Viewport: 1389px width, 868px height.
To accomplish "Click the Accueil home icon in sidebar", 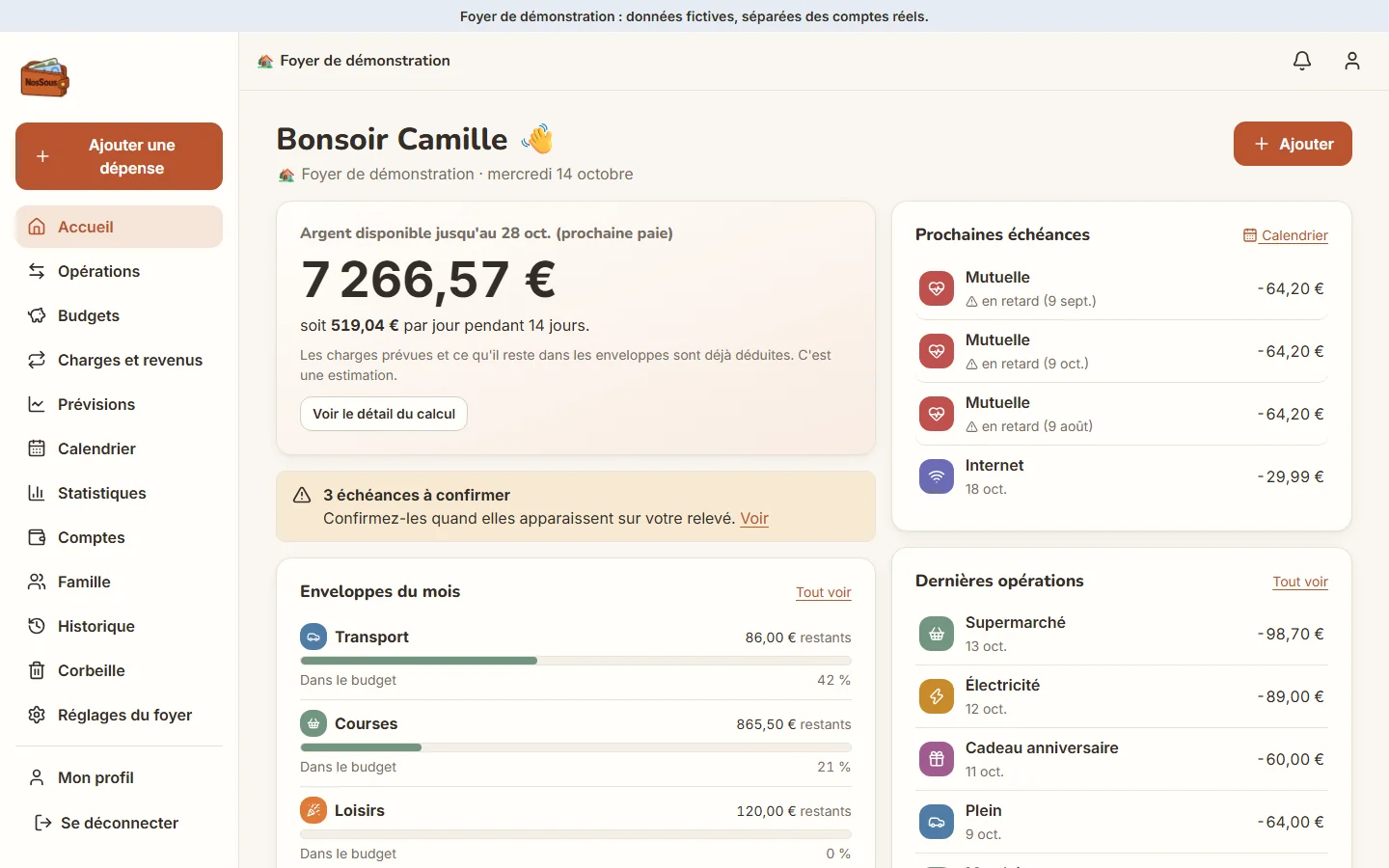I will (37, 227).
